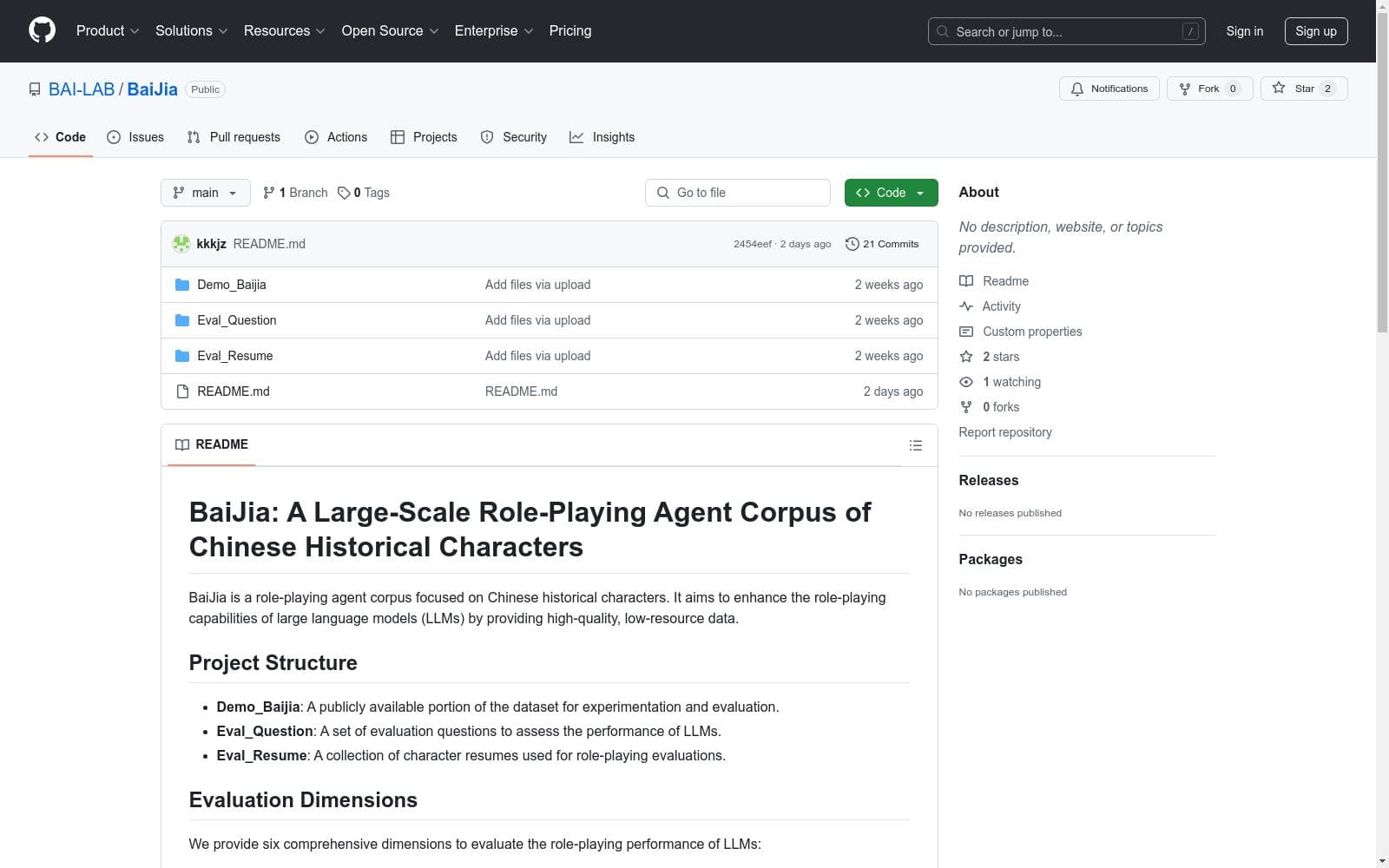Open the Packages section heading link
The width and height of the screenshot is (1389, 868).
tap(991, 559)
